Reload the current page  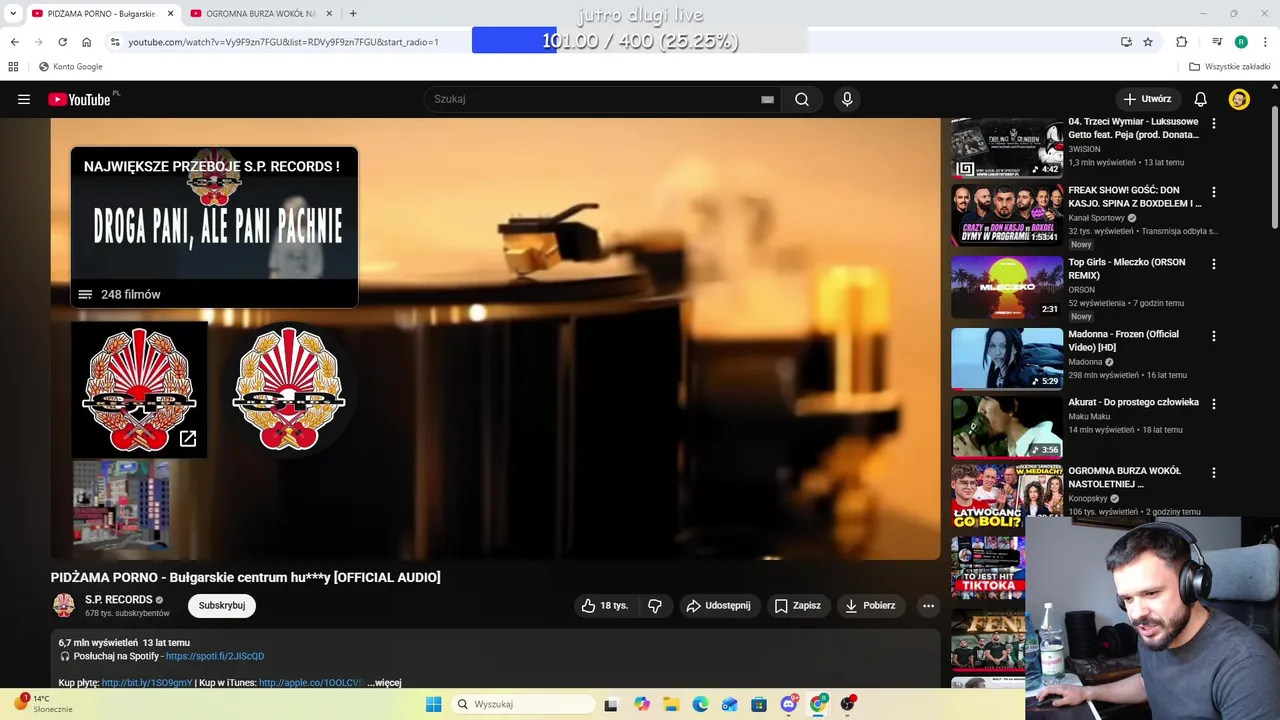62,42
